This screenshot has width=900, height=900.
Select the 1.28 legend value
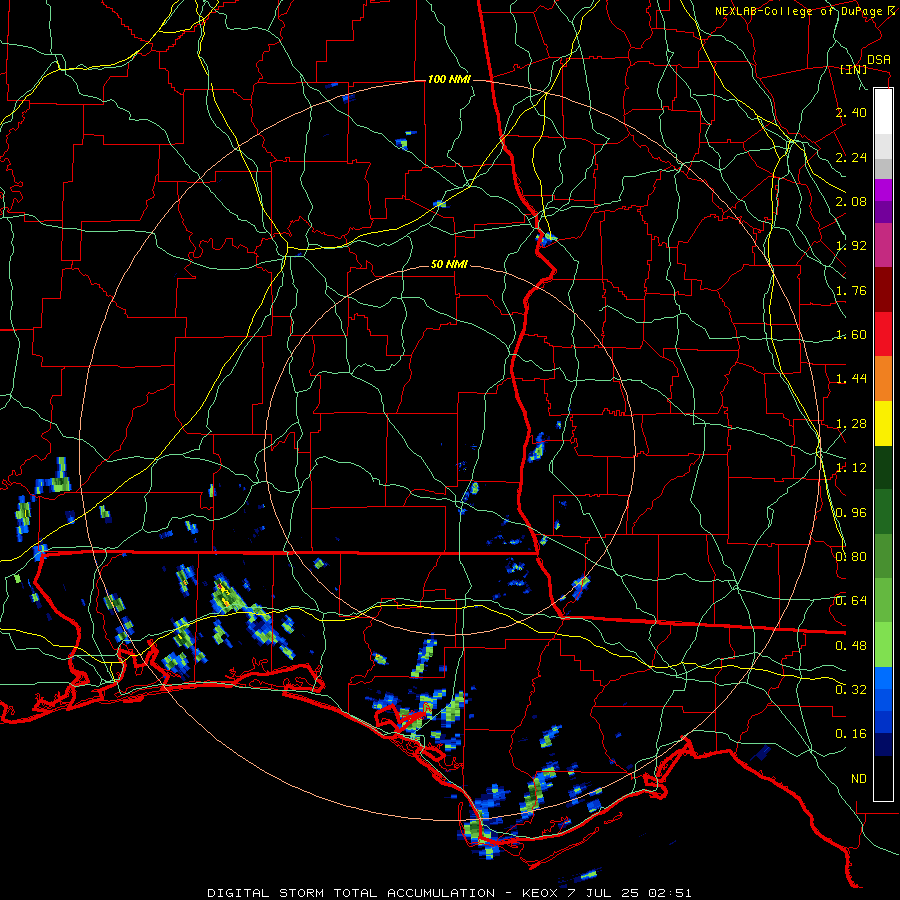click(x=851, y=424)
